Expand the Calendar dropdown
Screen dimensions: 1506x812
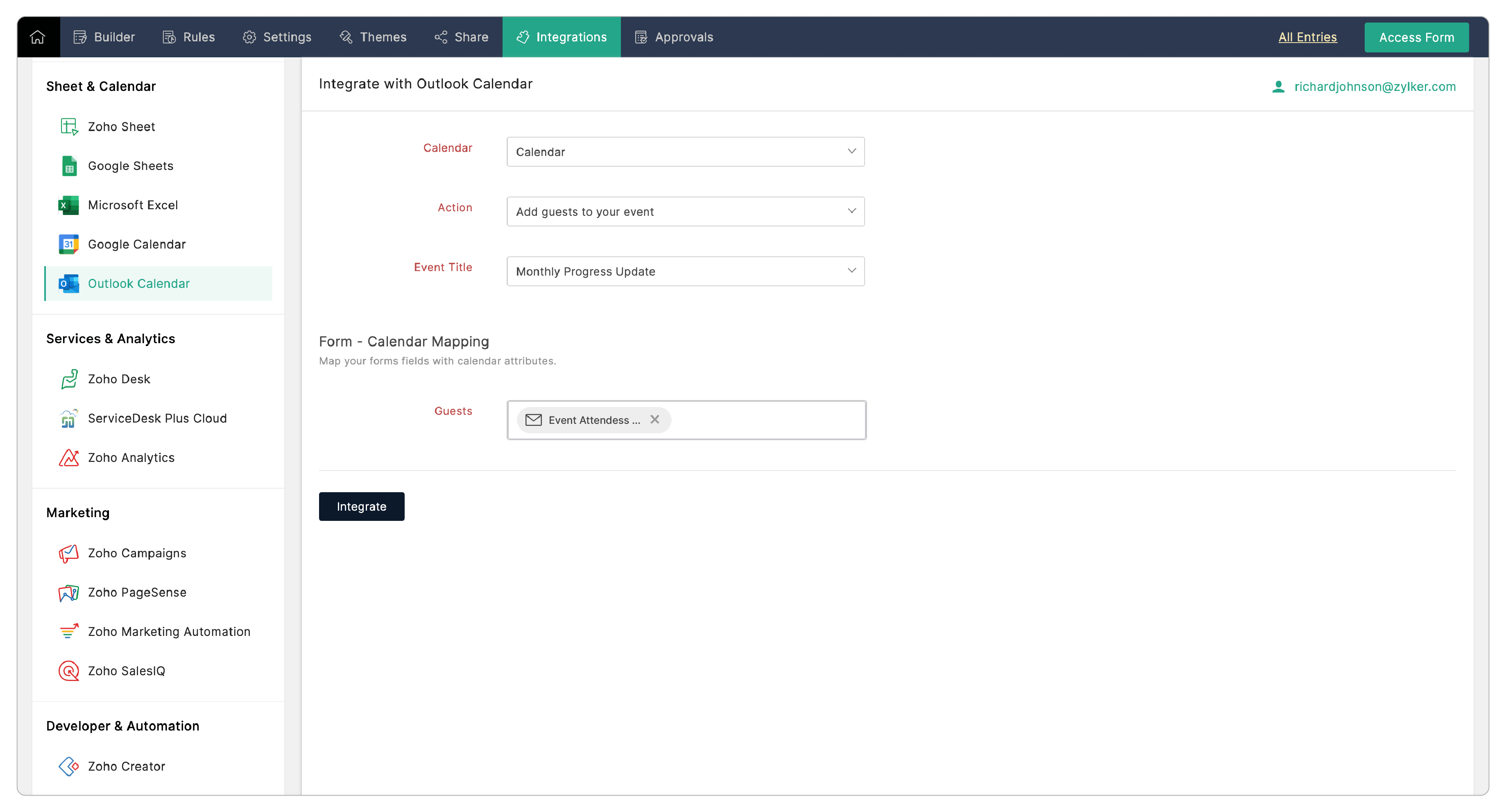click(x=685, y=152)
